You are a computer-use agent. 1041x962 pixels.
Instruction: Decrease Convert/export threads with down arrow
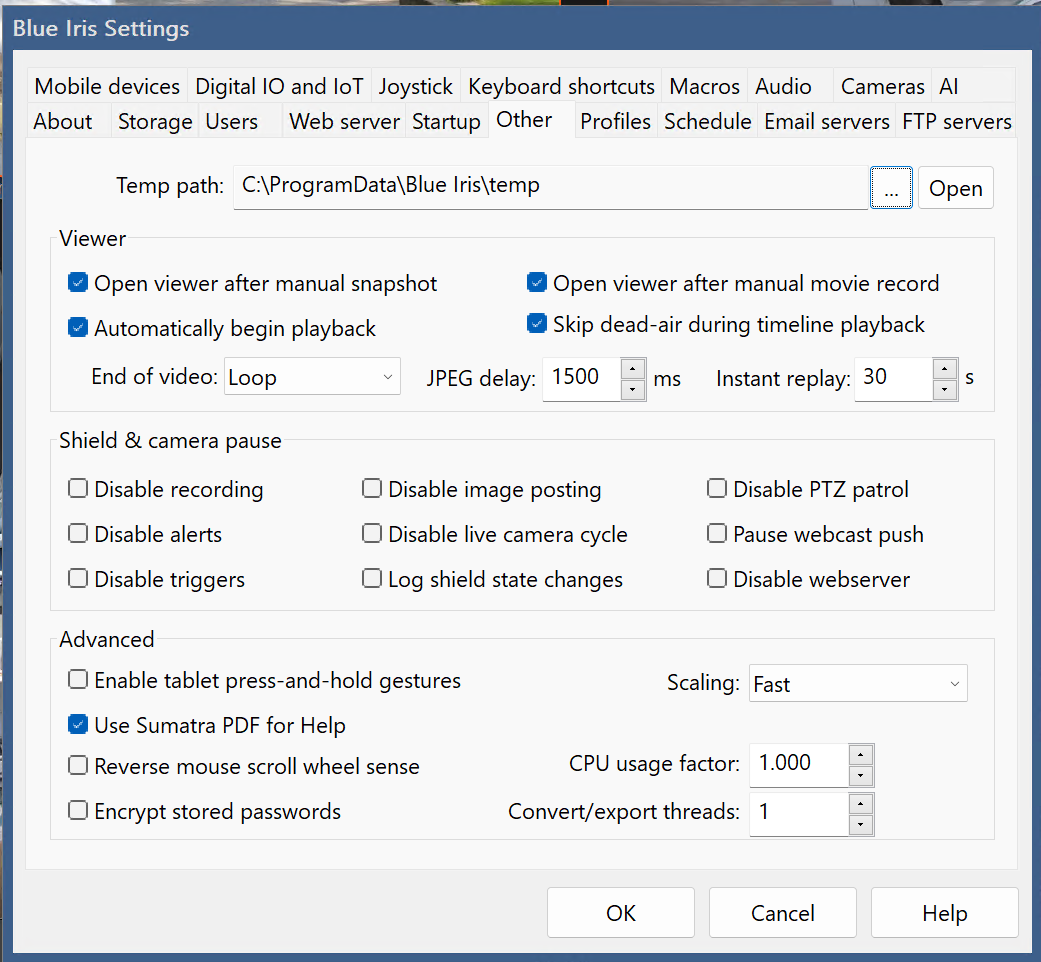click(861, 825)
